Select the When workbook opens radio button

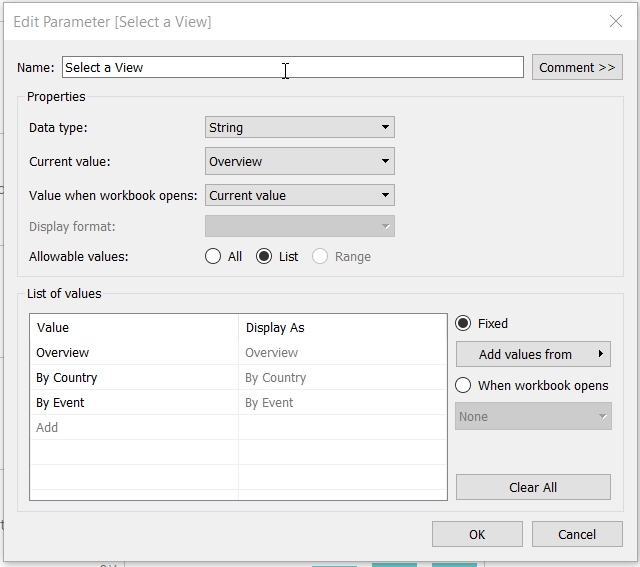tap(464, 386)
